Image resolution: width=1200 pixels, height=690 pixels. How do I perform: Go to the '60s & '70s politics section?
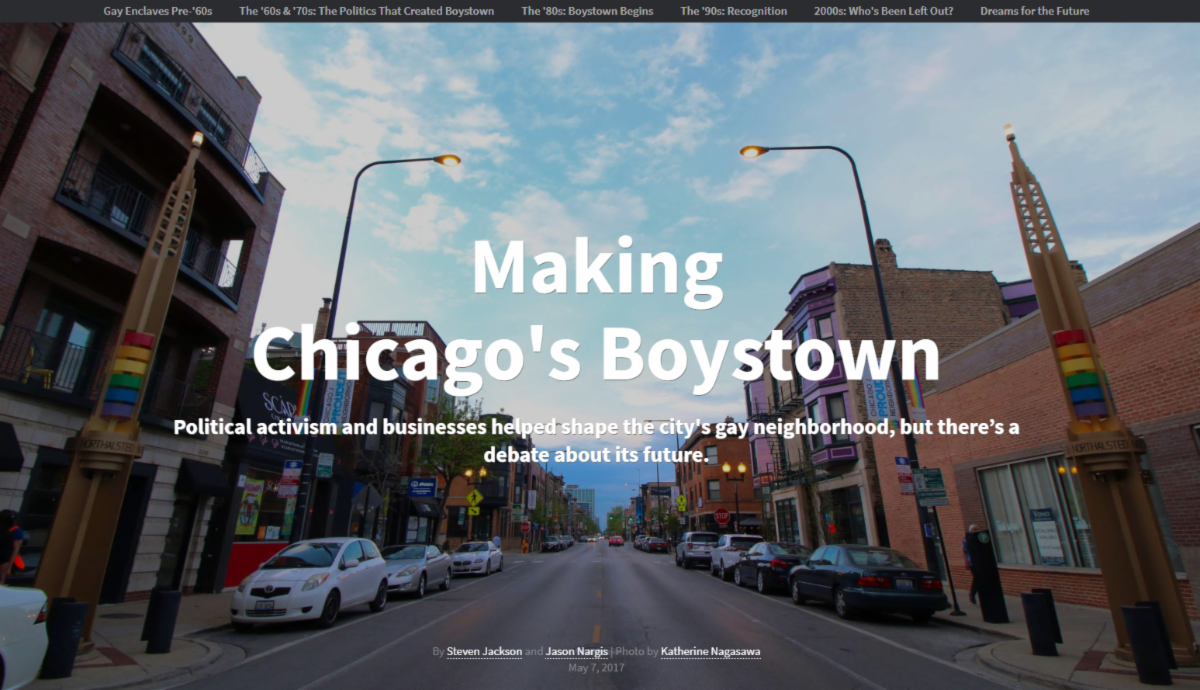tap(366, 11)
